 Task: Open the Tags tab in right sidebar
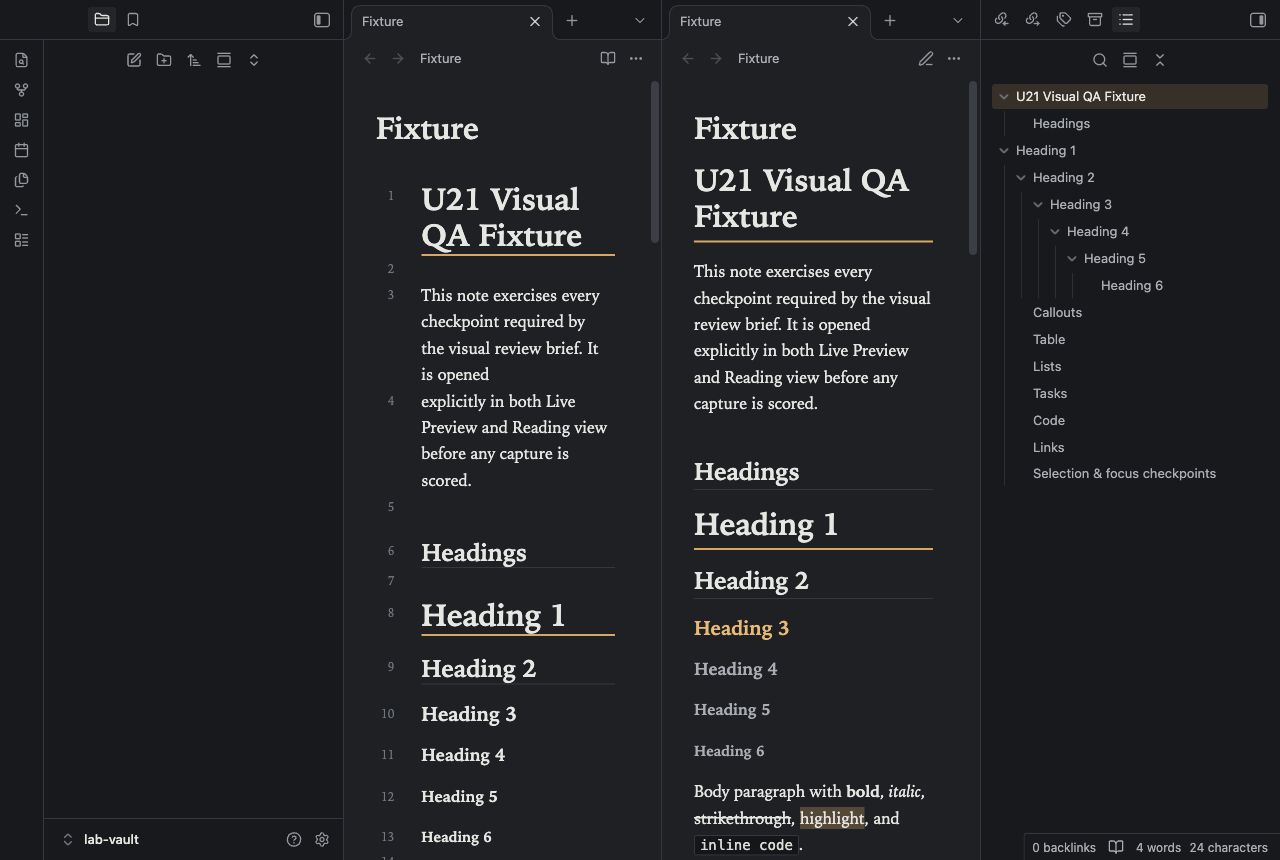coord(1064,19)
